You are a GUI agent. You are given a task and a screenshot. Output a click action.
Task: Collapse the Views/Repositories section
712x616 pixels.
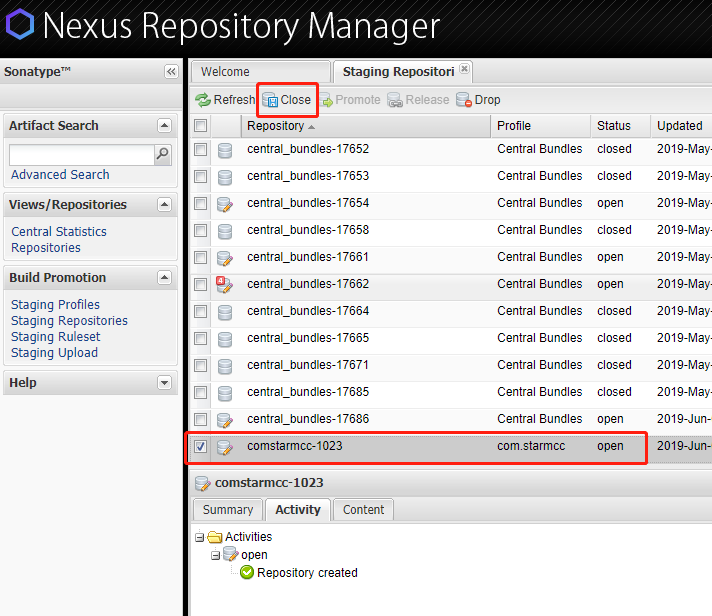[x=164, y=204]
